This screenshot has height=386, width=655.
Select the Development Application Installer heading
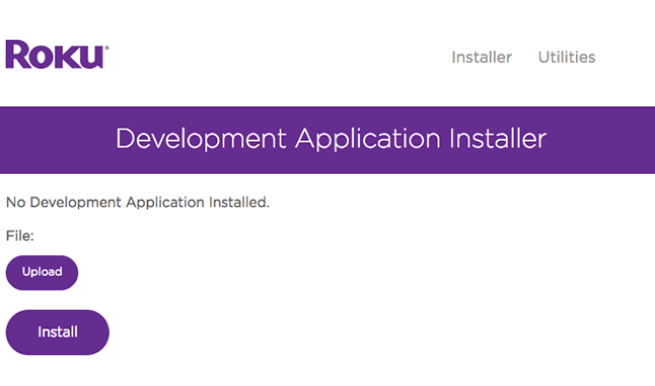point(331,139)
